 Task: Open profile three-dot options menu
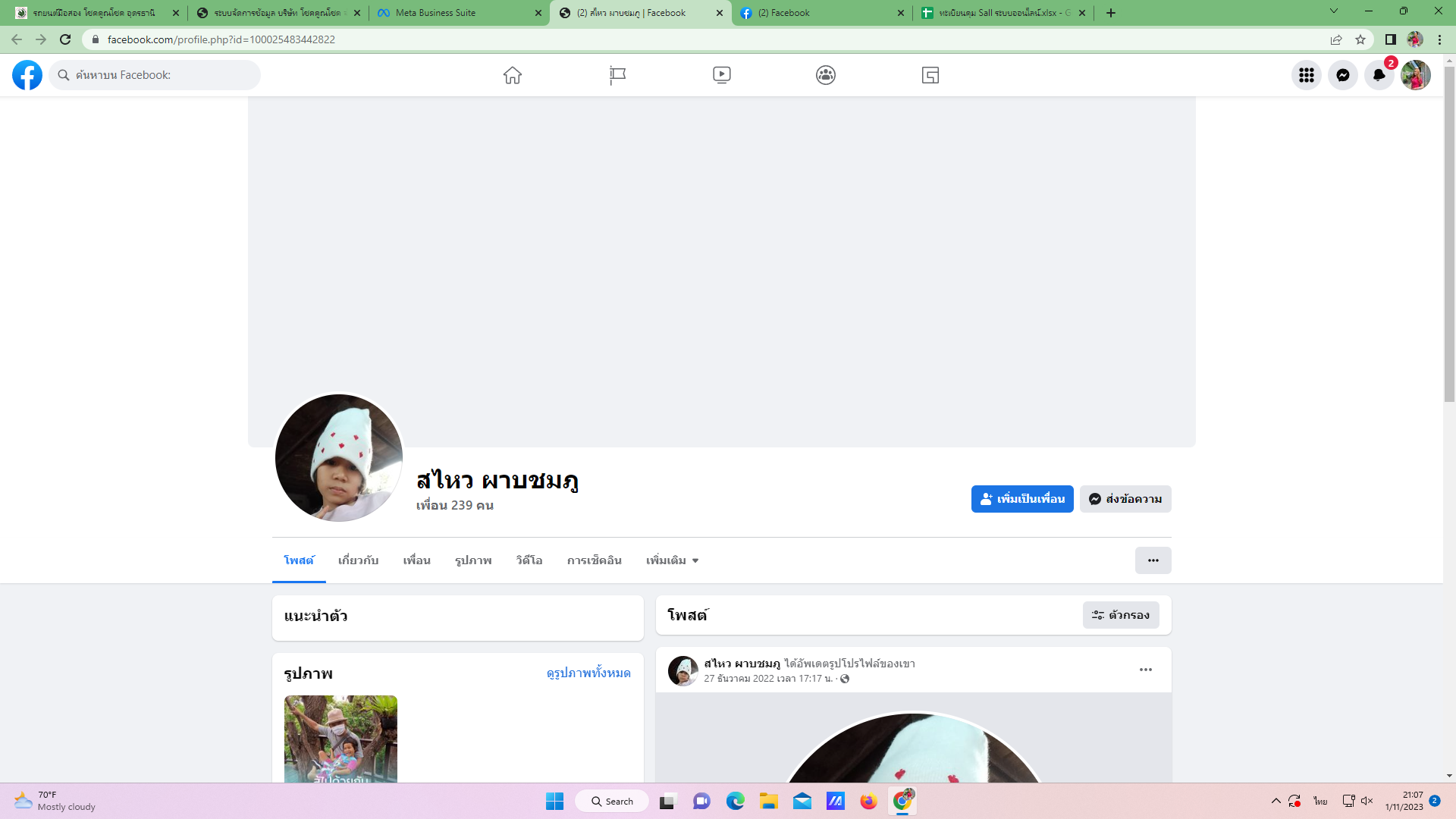pyautogui.click(x=1153, y=560)
